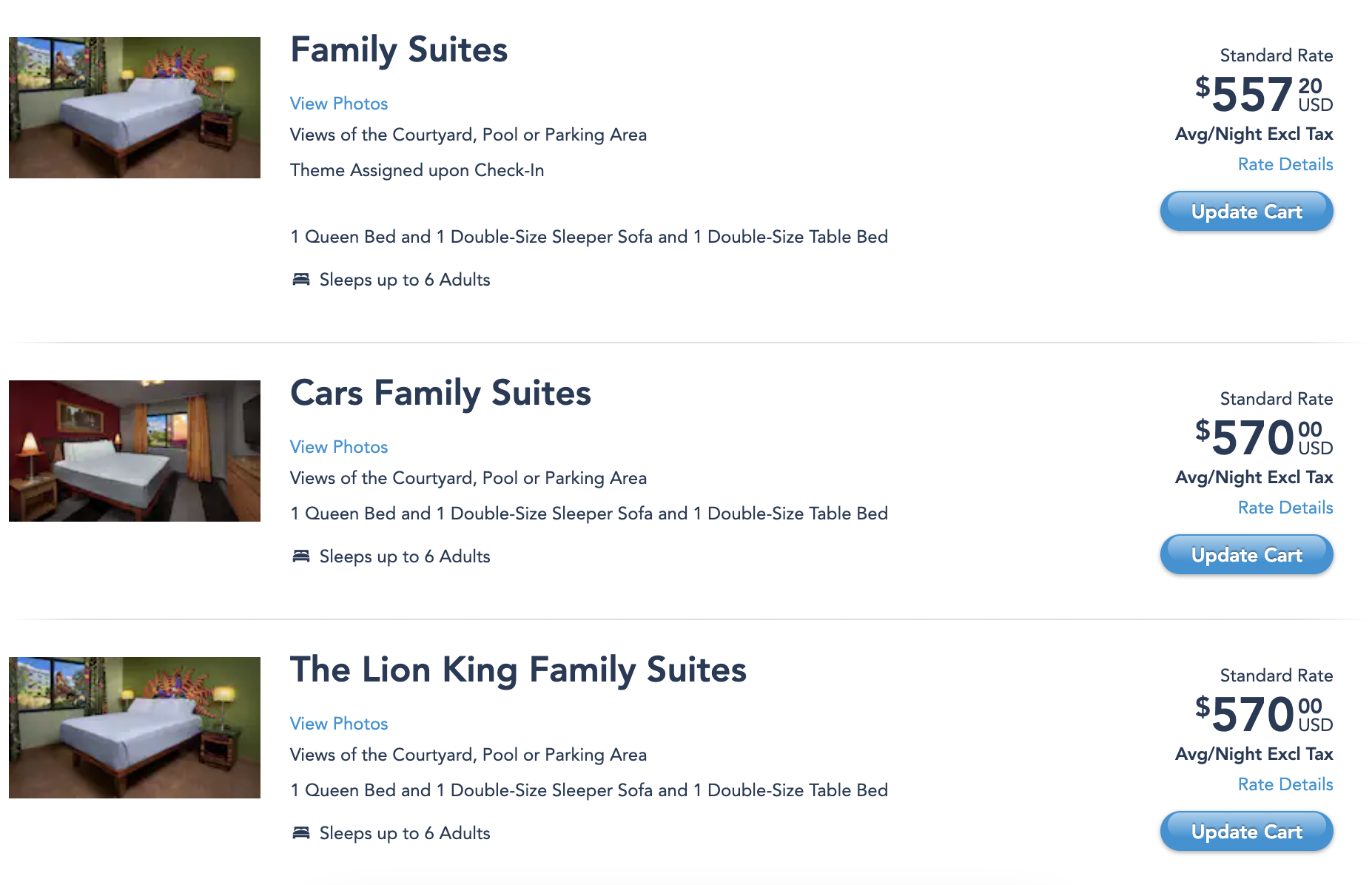Open The Lion King Suites room thumbnail
1372x885 pixels.
(x=135, y=727)
